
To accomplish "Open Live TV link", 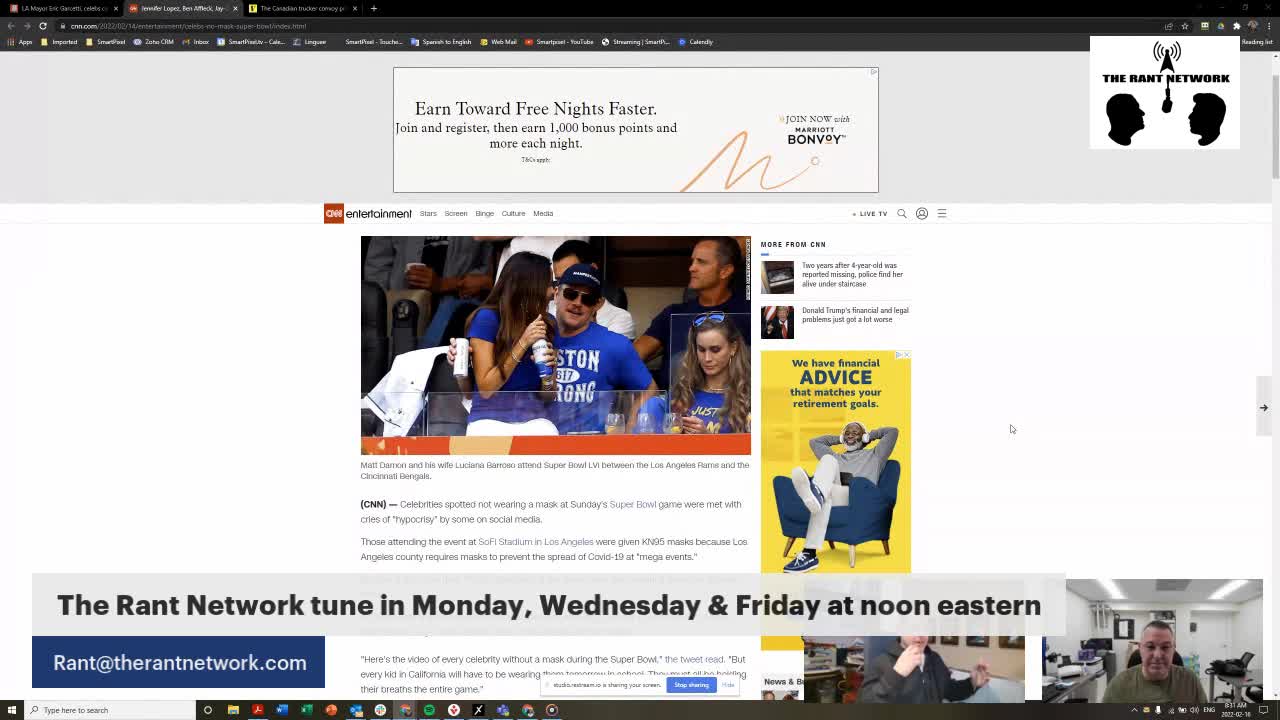I will 870,213.
